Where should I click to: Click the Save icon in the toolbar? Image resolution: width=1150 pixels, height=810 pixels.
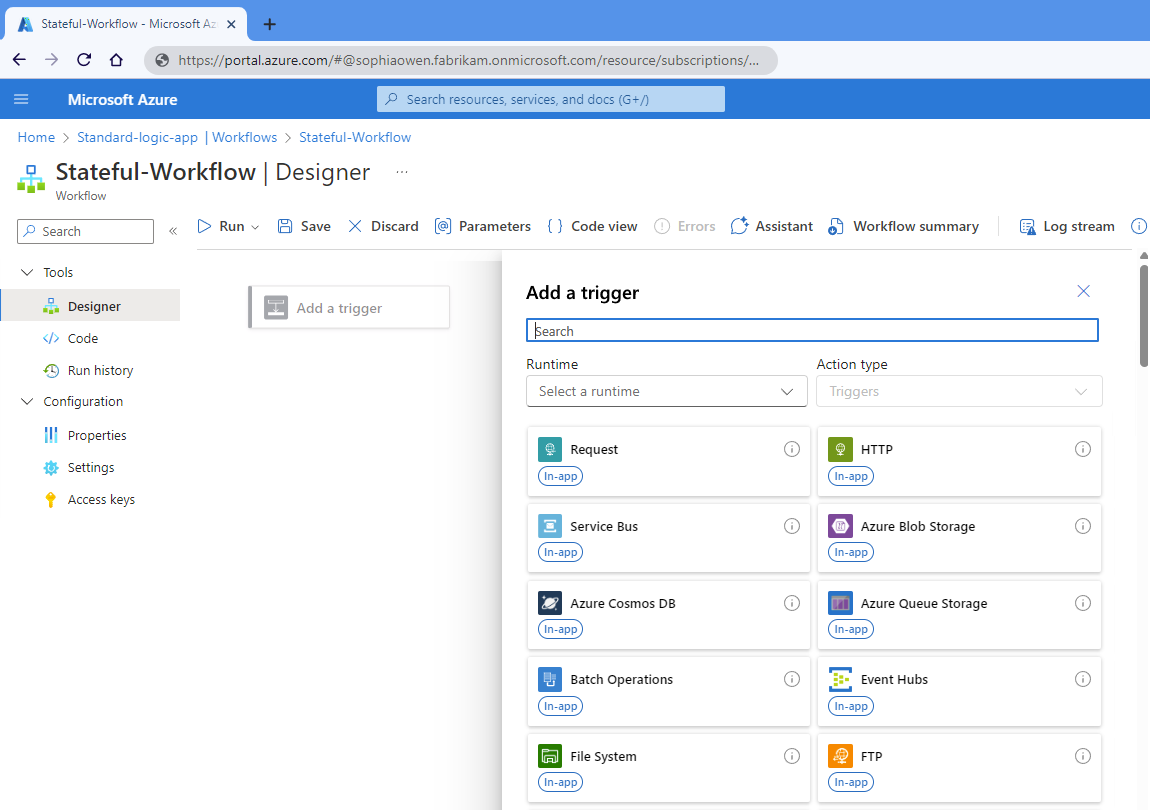coord(285,226)
